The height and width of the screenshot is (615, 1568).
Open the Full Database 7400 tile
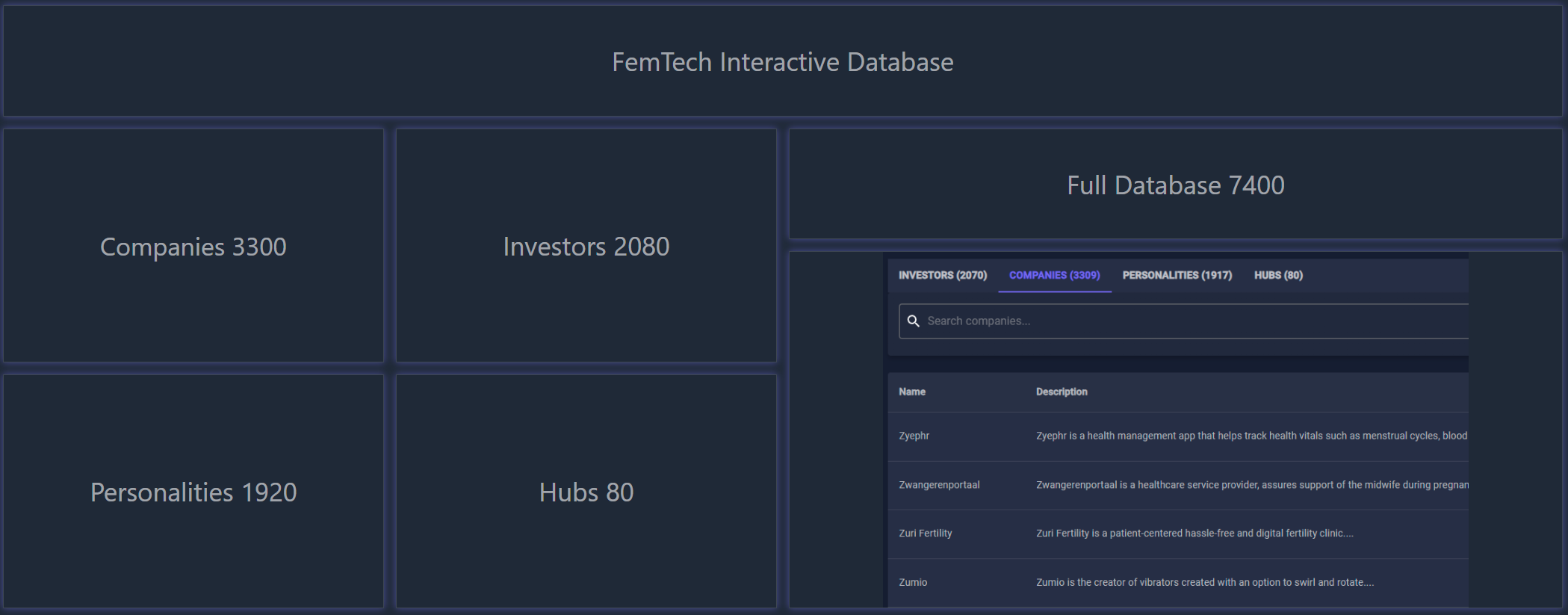pyautogui.click(x=1175, y=185)
